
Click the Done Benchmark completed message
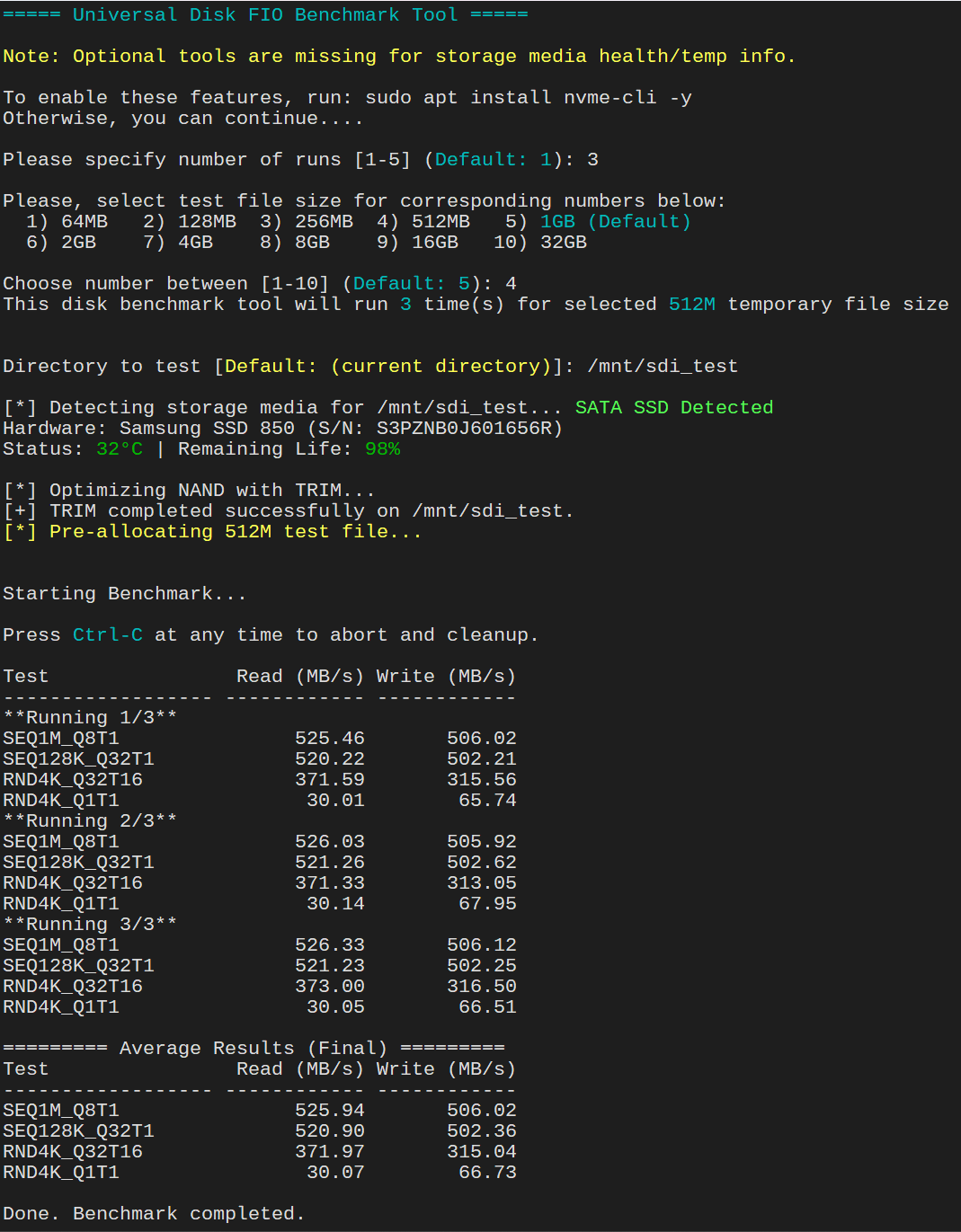[152, 1213]
